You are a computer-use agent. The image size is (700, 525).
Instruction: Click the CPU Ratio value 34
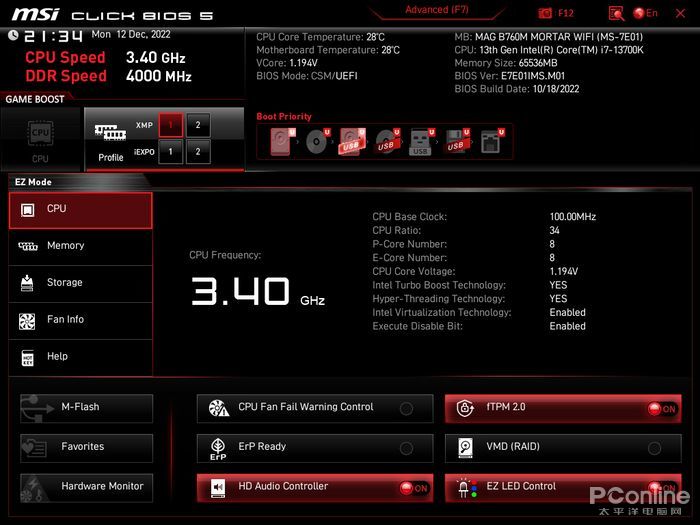[x=554, y=230]
